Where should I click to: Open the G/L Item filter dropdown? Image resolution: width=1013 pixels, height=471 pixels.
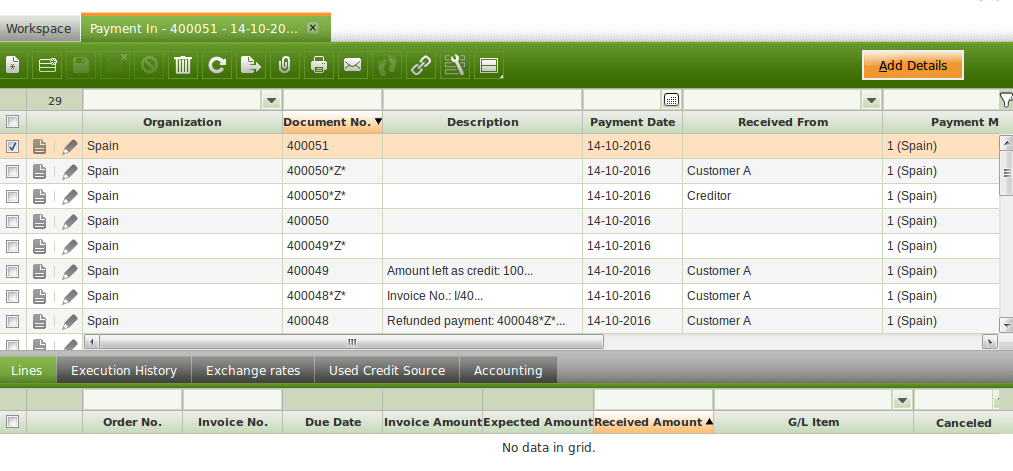(x=902, y=400)
